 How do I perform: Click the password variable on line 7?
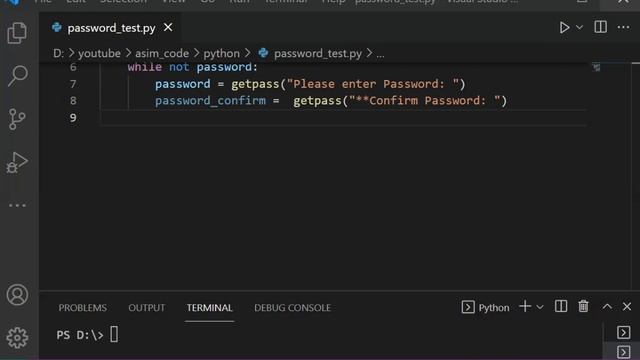[x=182, y=84]
